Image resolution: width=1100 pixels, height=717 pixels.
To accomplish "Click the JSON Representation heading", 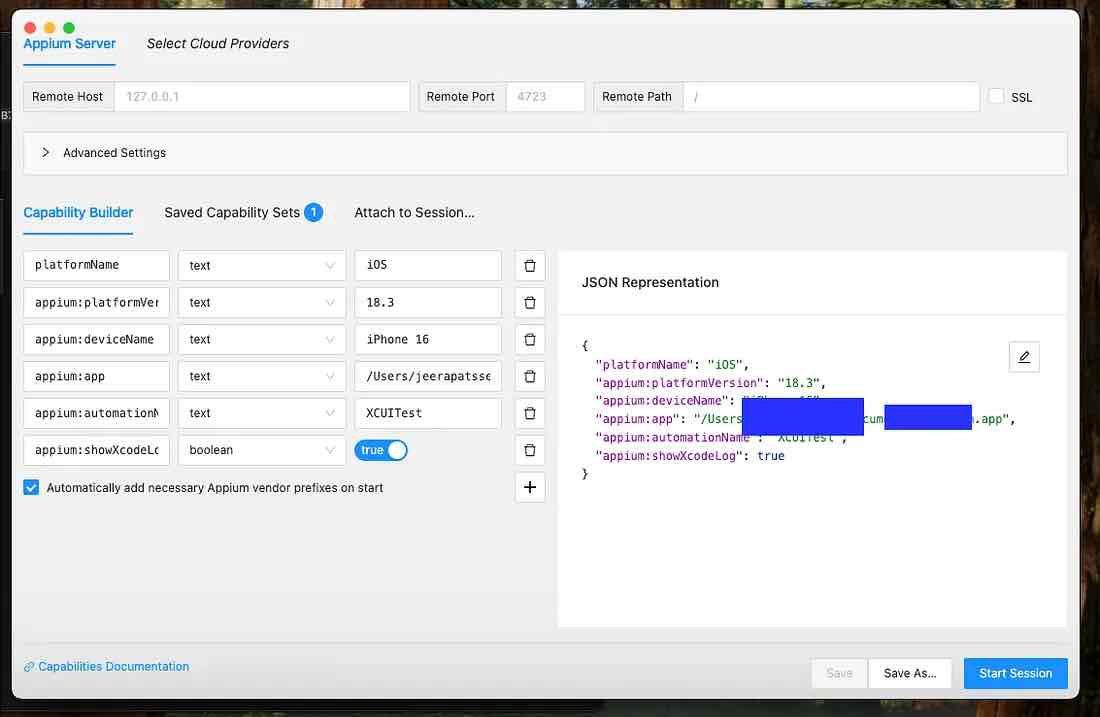I will [650, 283].
